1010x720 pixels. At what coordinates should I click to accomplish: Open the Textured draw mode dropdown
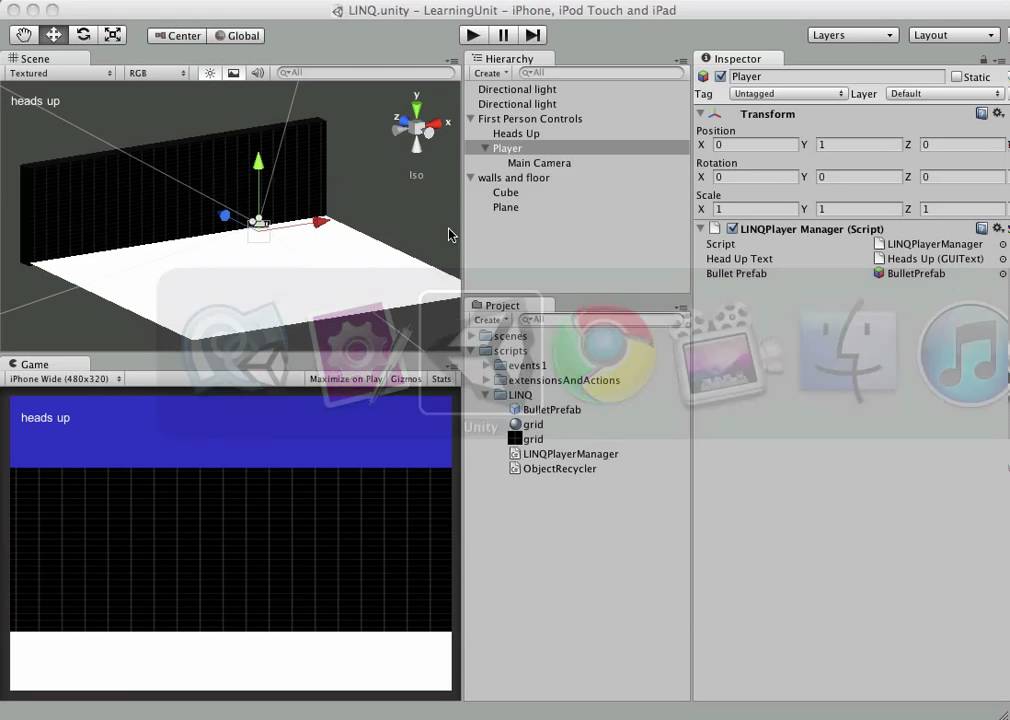tap(61, 73)
